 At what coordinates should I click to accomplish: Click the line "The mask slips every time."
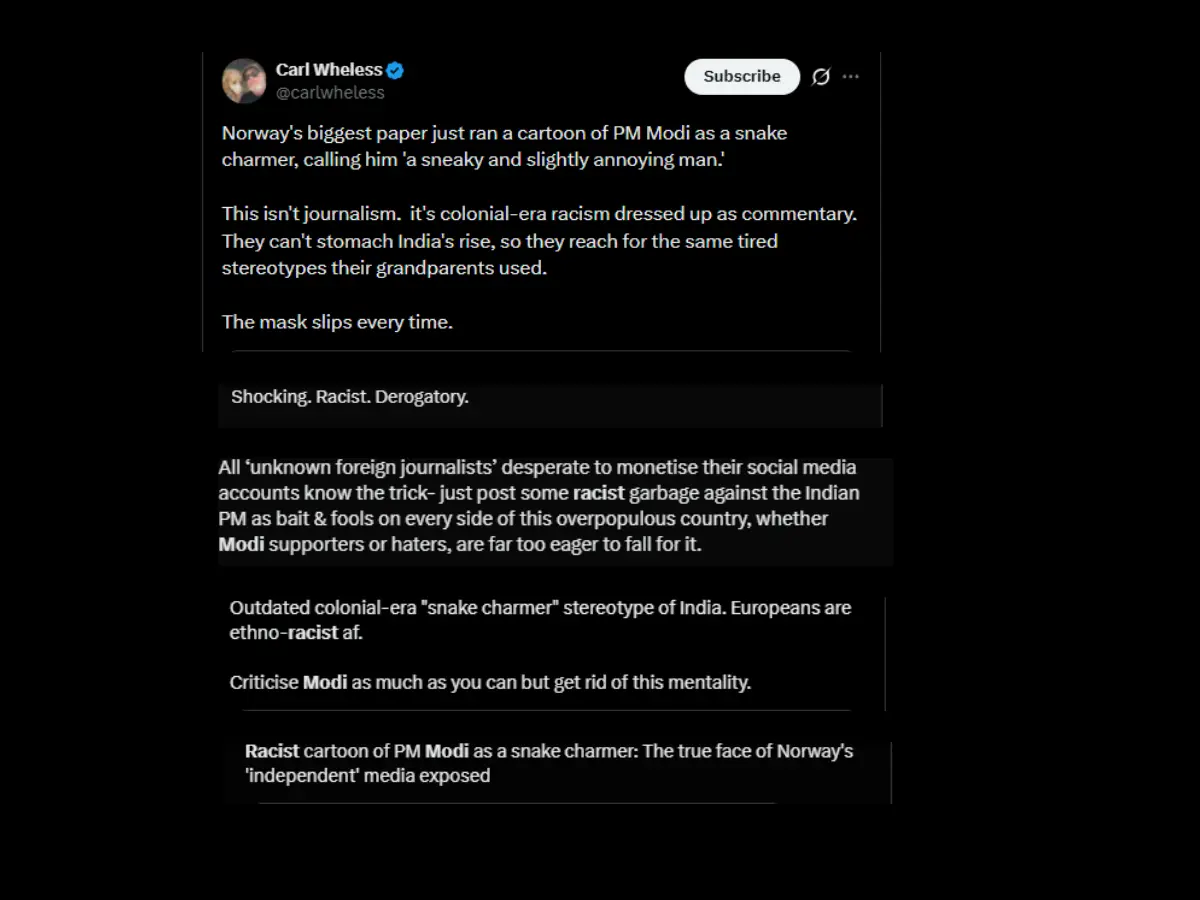pyautogui.click(x=337, y=322)
